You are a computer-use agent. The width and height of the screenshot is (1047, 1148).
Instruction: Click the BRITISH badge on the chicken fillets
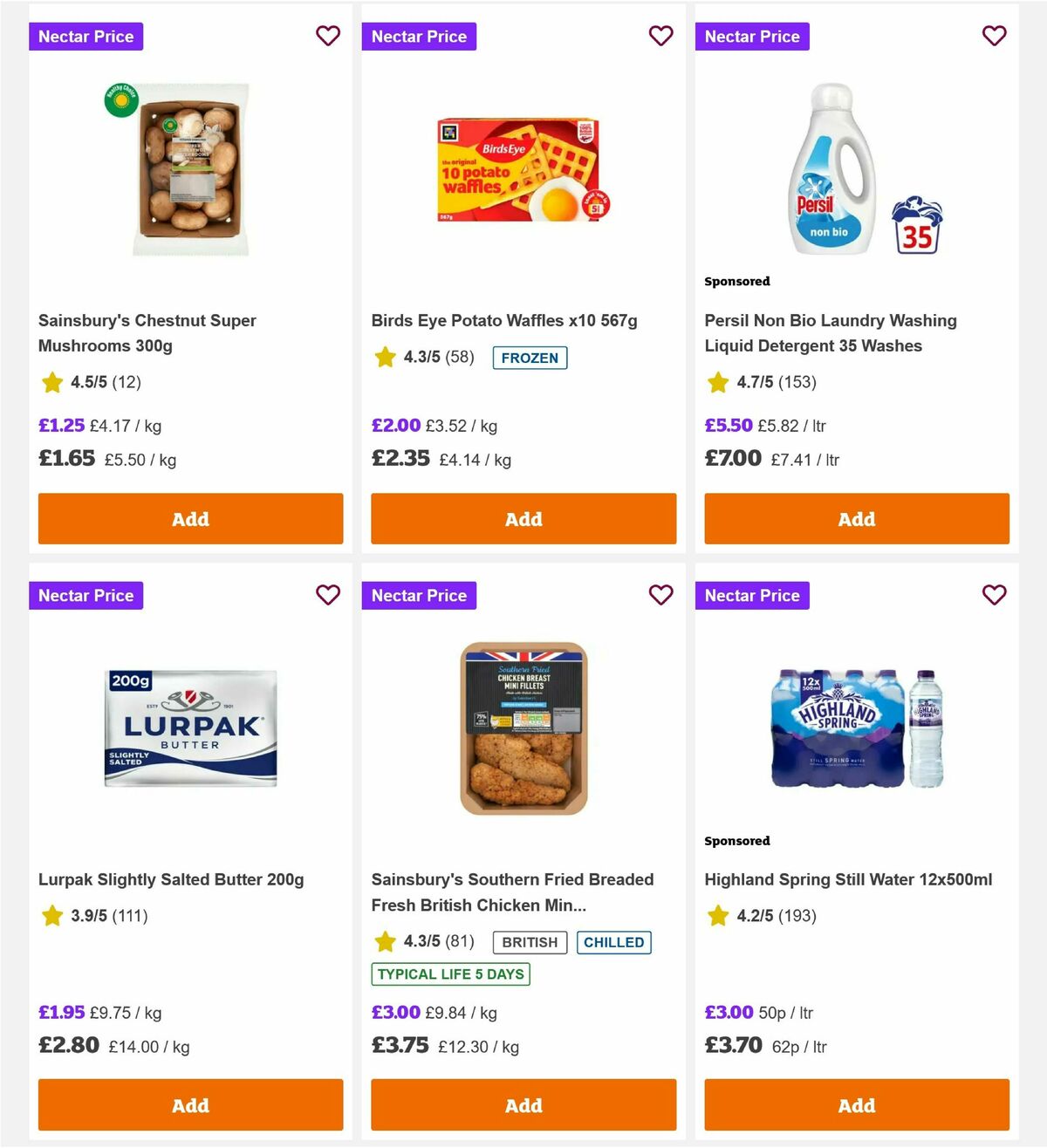pyautogui.click(x=529, y=942)
